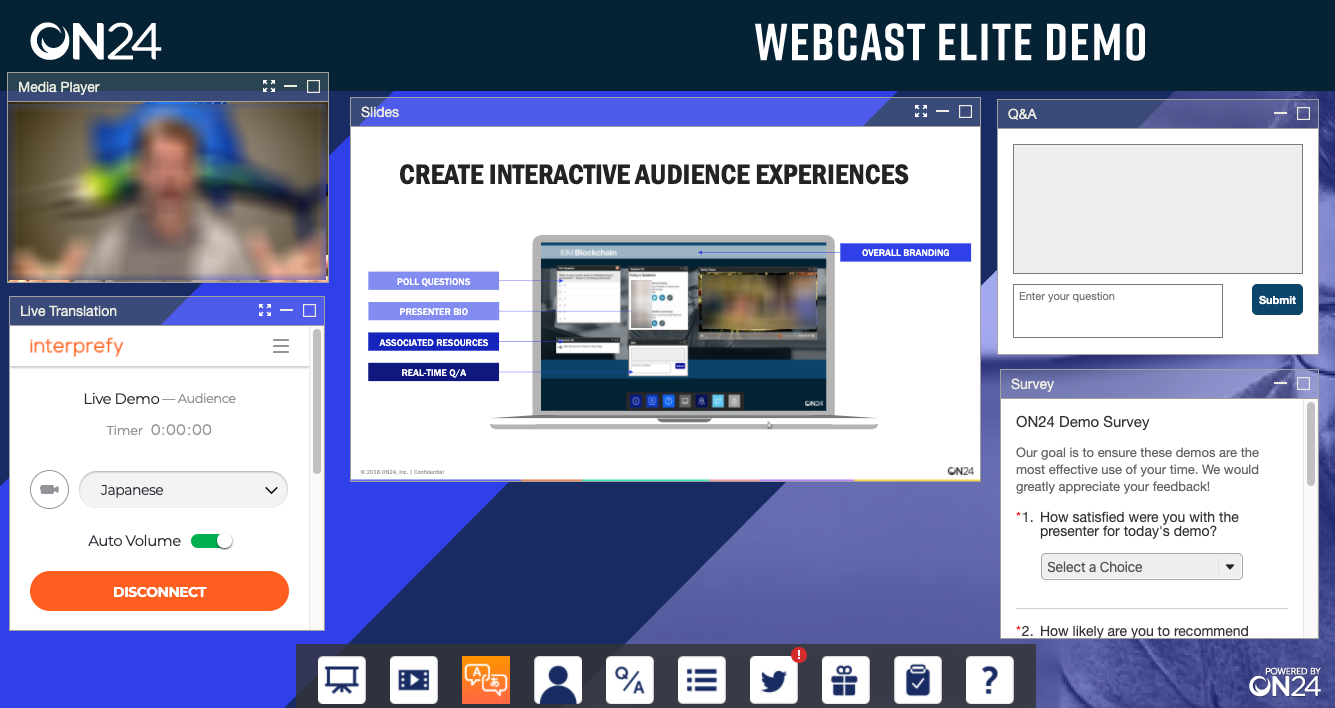Click the Survey panel vertical scrollbar
The image size is (1335, 708).
[1311, 445]
